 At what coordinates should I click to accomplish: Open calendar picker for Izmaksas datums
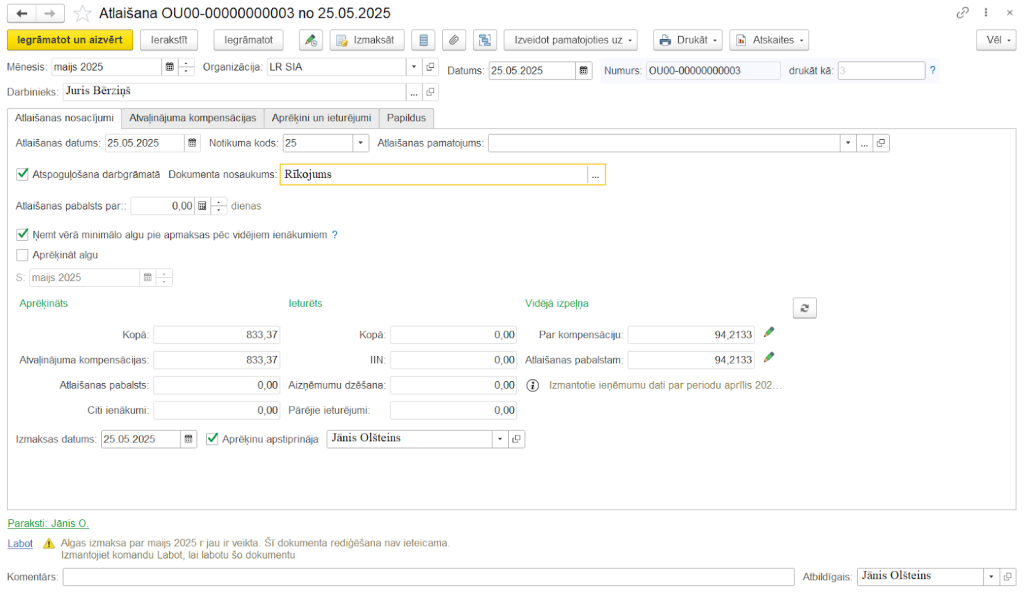189,439
